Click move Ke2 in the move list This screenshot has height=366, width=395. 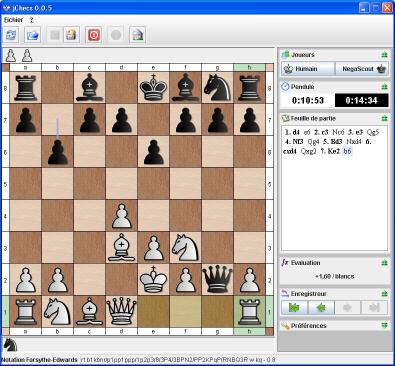point(334,151)
